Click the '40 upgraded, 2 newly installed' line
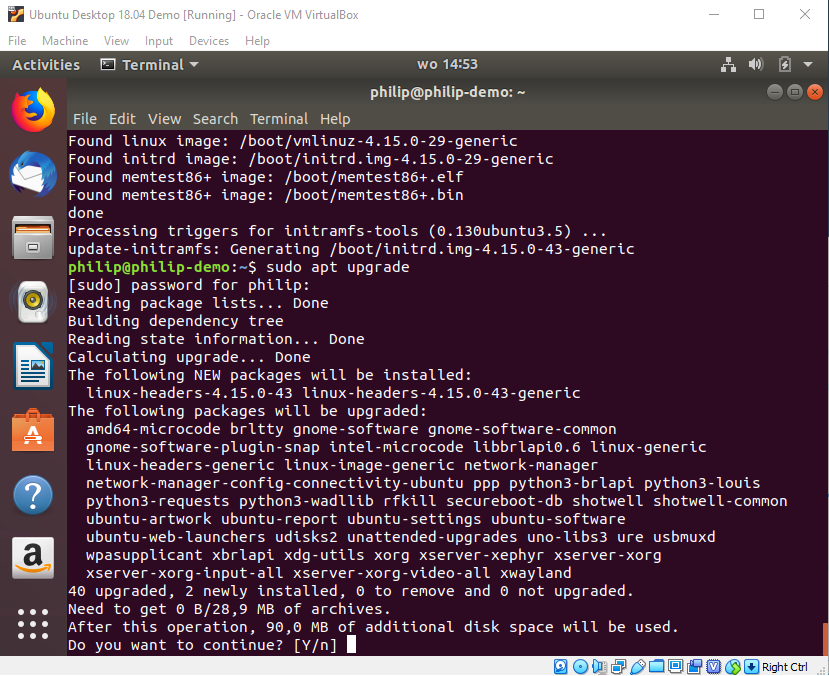 [351, 591]
